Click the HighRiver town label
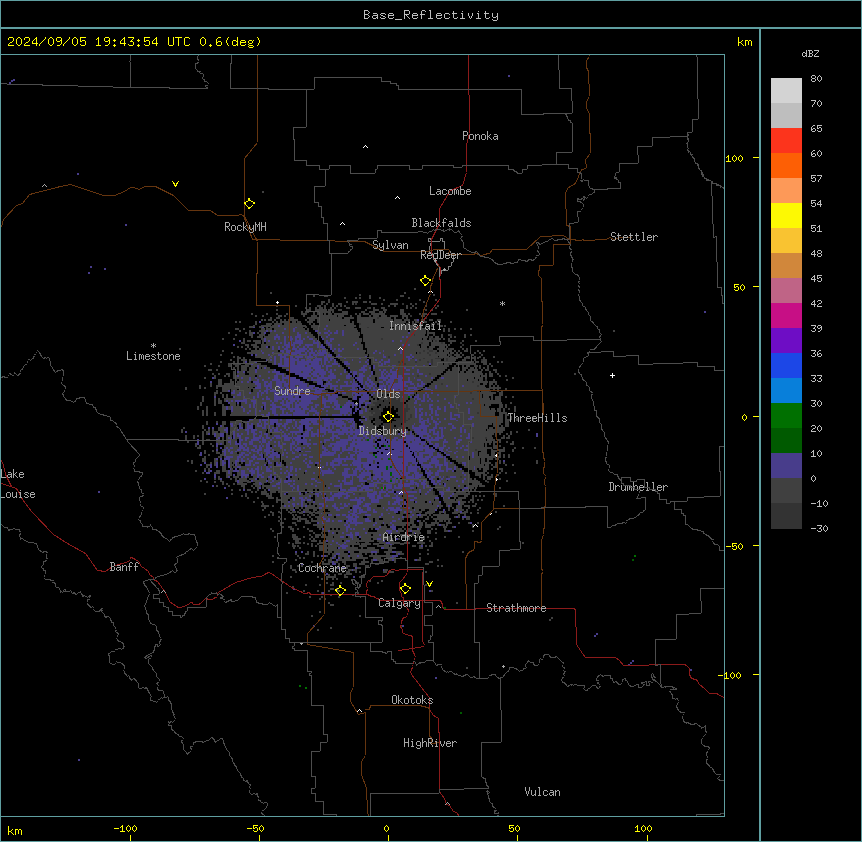The width and height of the screenshot is (862, 842). point(430,743)
